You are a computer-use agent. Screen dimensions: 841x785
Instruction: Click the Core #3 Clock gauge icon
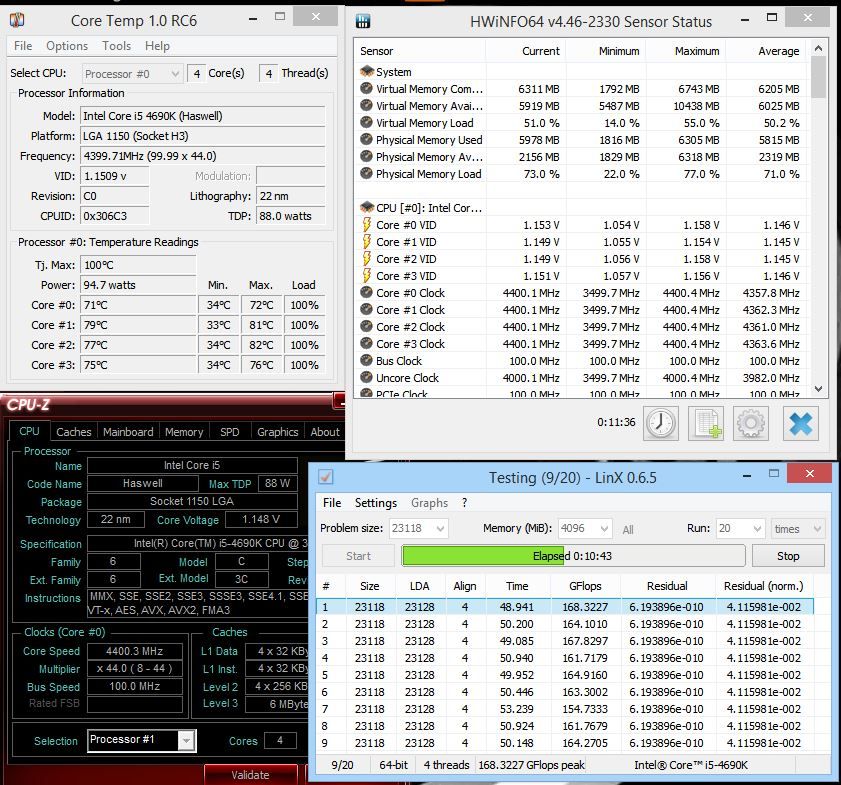(x=366, y=343)
